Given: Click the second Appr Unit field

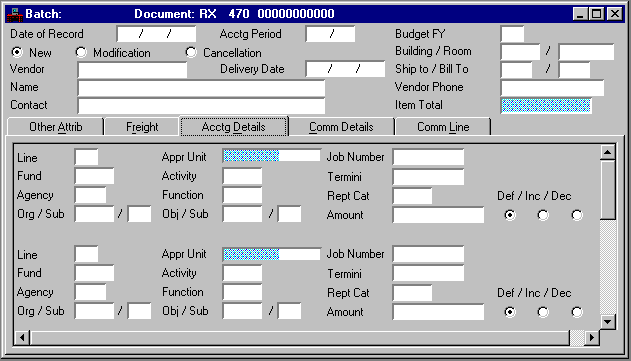Looking at the screenshot, I should click(x=272, y=254).
